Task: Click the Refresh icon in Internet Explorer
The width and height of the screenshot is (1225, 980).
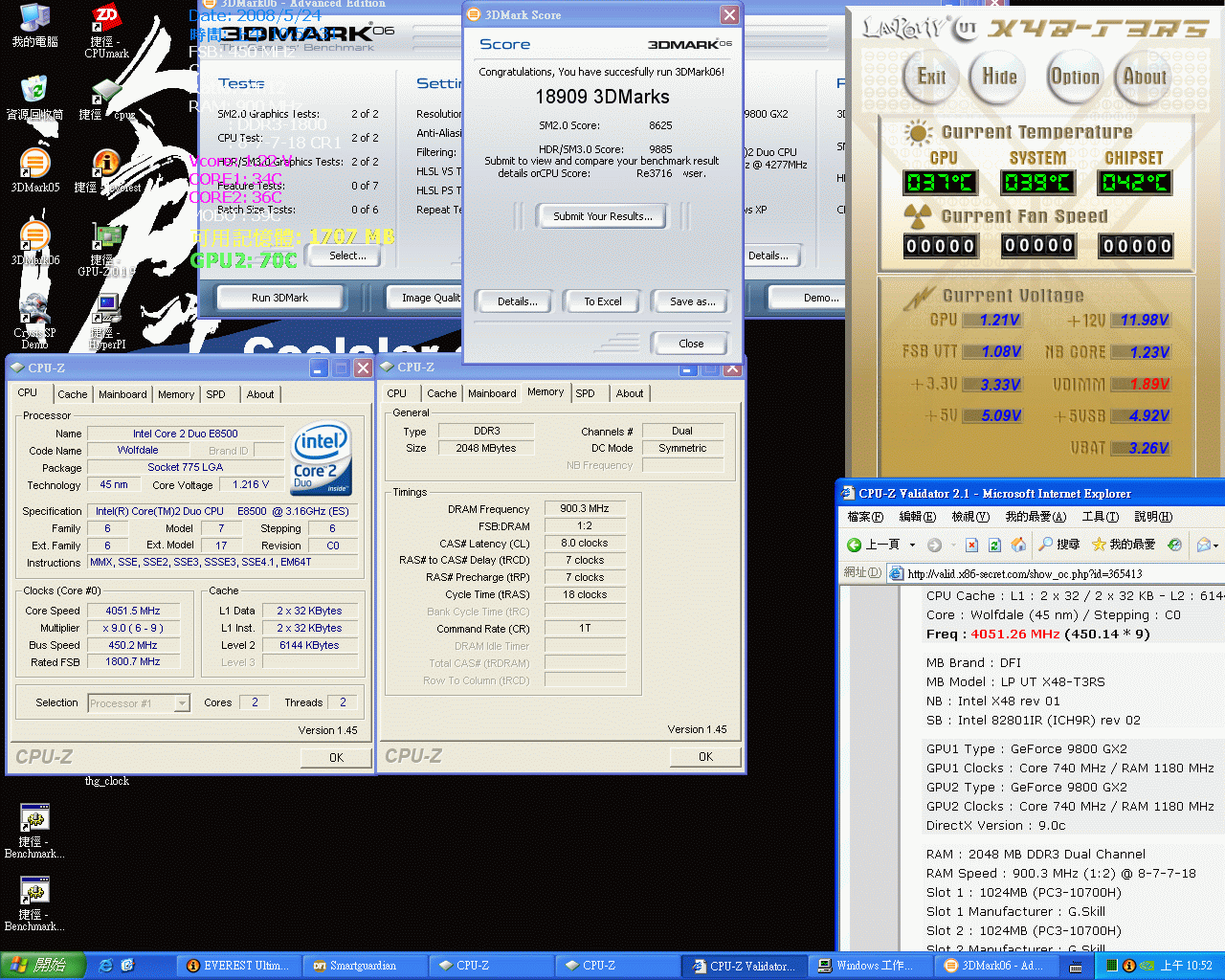Action: point(994,545)
